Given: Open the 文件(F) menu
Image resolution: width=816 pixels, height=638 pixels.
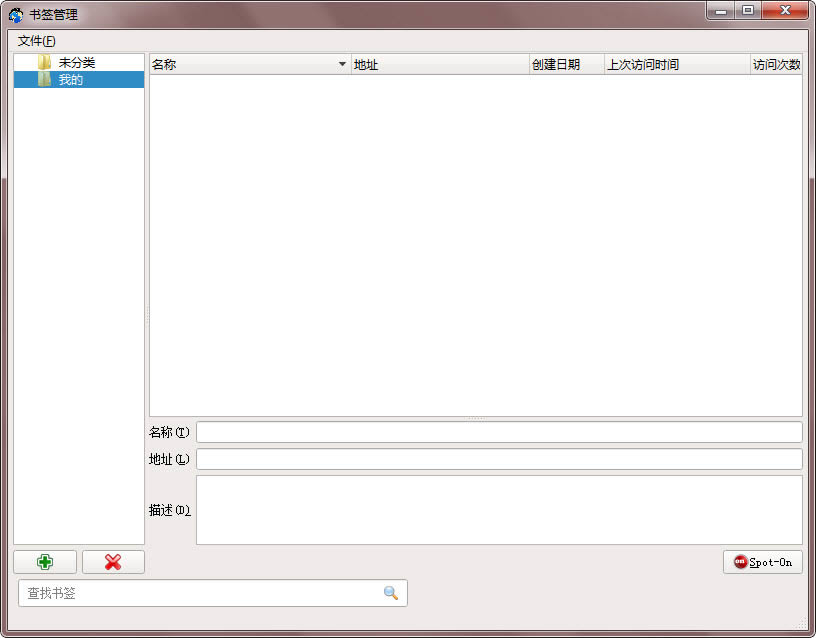Looking at the screenshot, I should pyautogui.click(x=36, y=41).
